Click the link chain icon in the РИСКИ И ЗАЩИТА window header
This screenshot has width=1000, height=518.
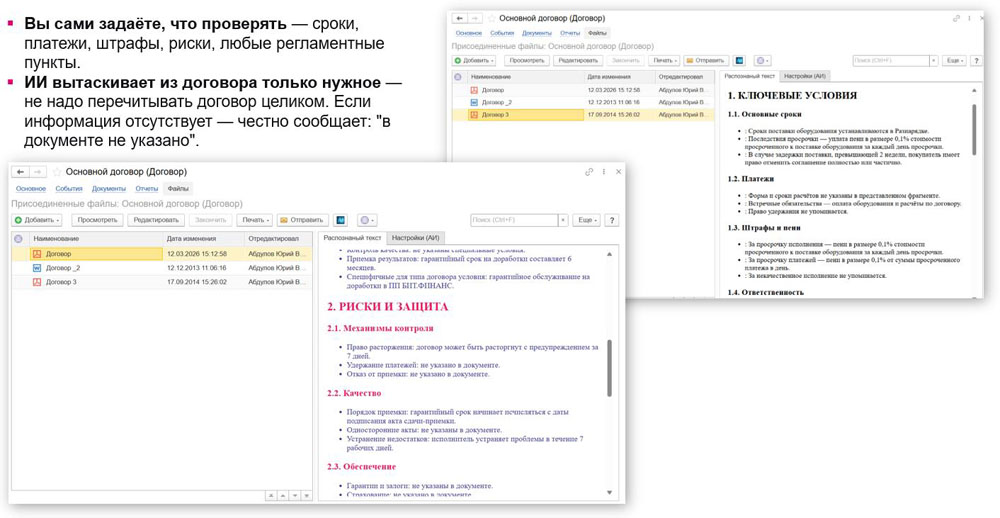(x=589, y=172)
